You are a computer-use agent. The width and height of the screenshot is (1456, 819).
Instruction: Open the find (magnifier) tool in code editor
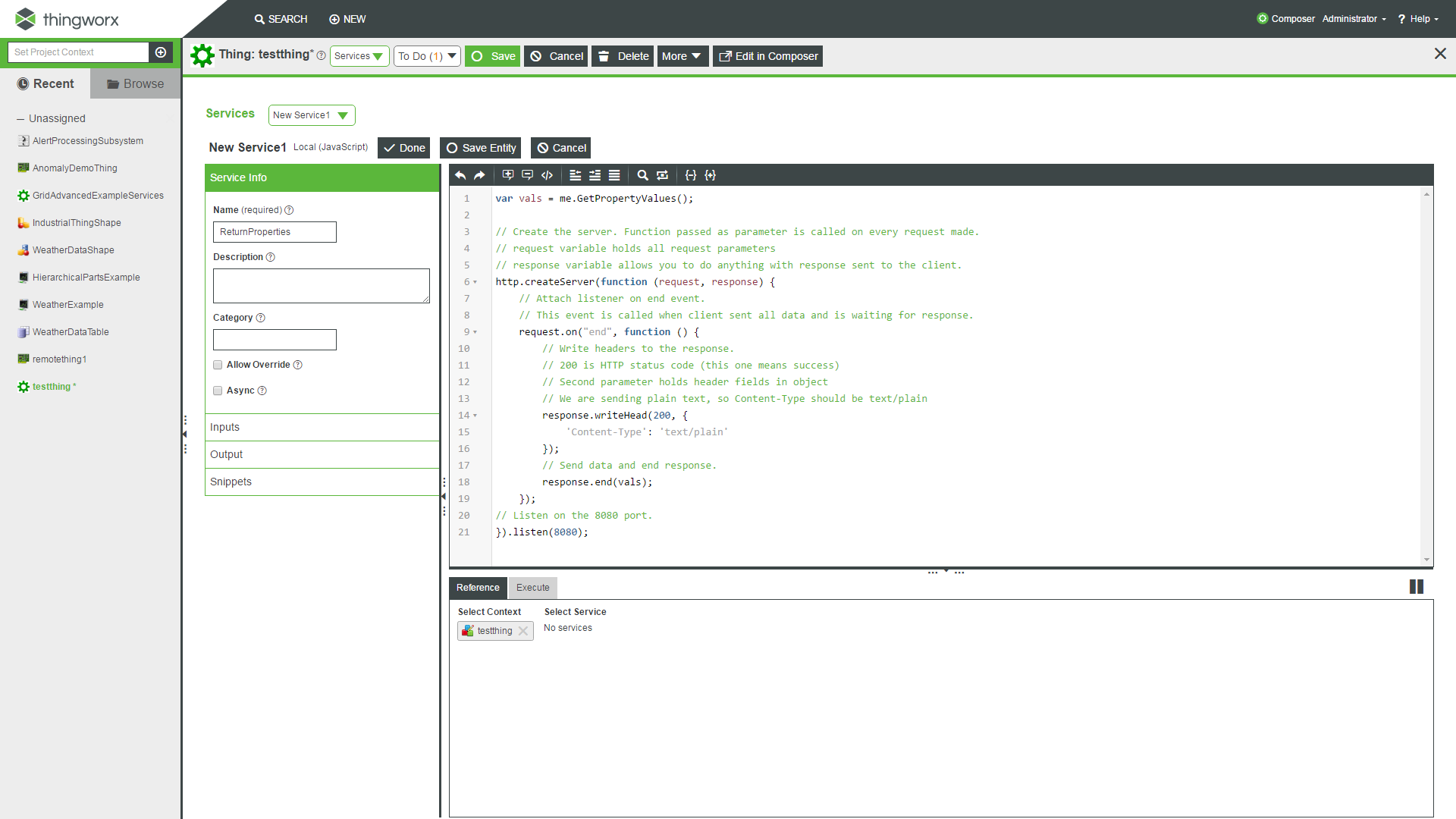[x=643, y=175]
